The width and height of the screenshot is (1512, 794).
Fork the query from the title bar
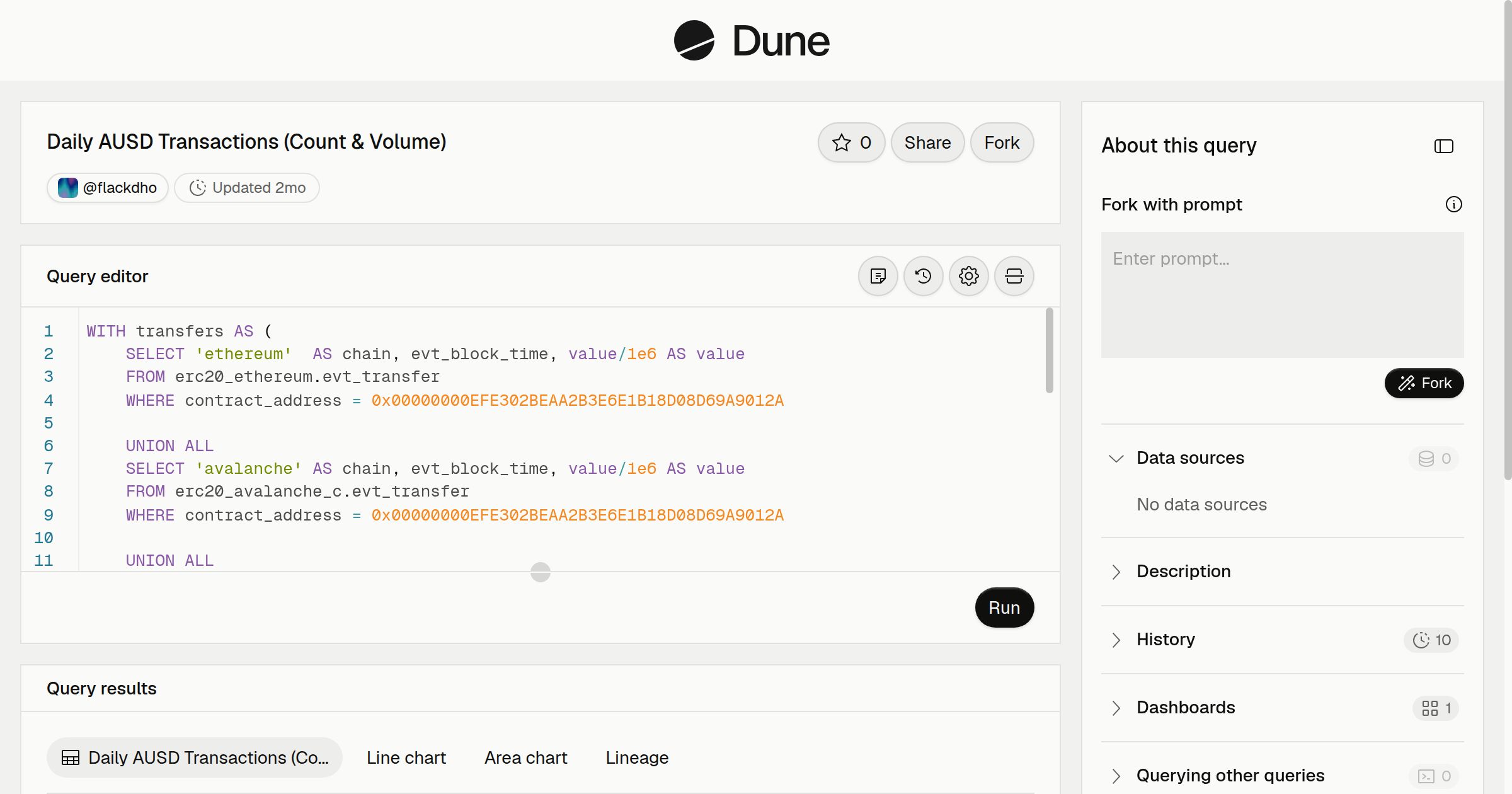click(1002, 142)
